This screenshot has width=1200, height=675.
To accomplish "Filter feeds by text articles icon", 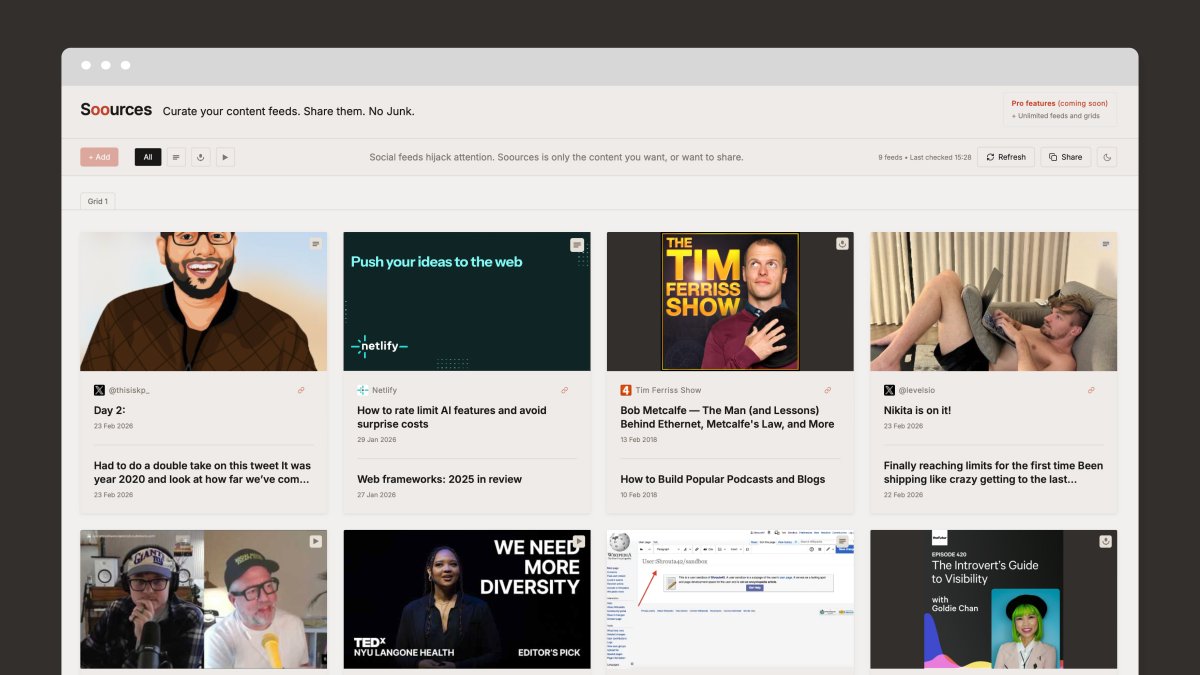I will [176, 157].
